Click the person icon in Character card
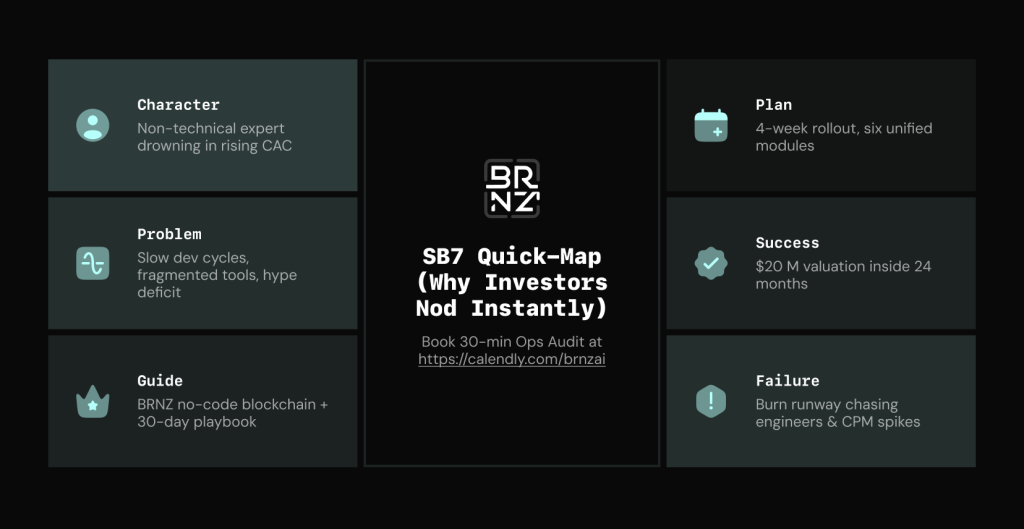 pyautogui.click(x=93, y=125)
